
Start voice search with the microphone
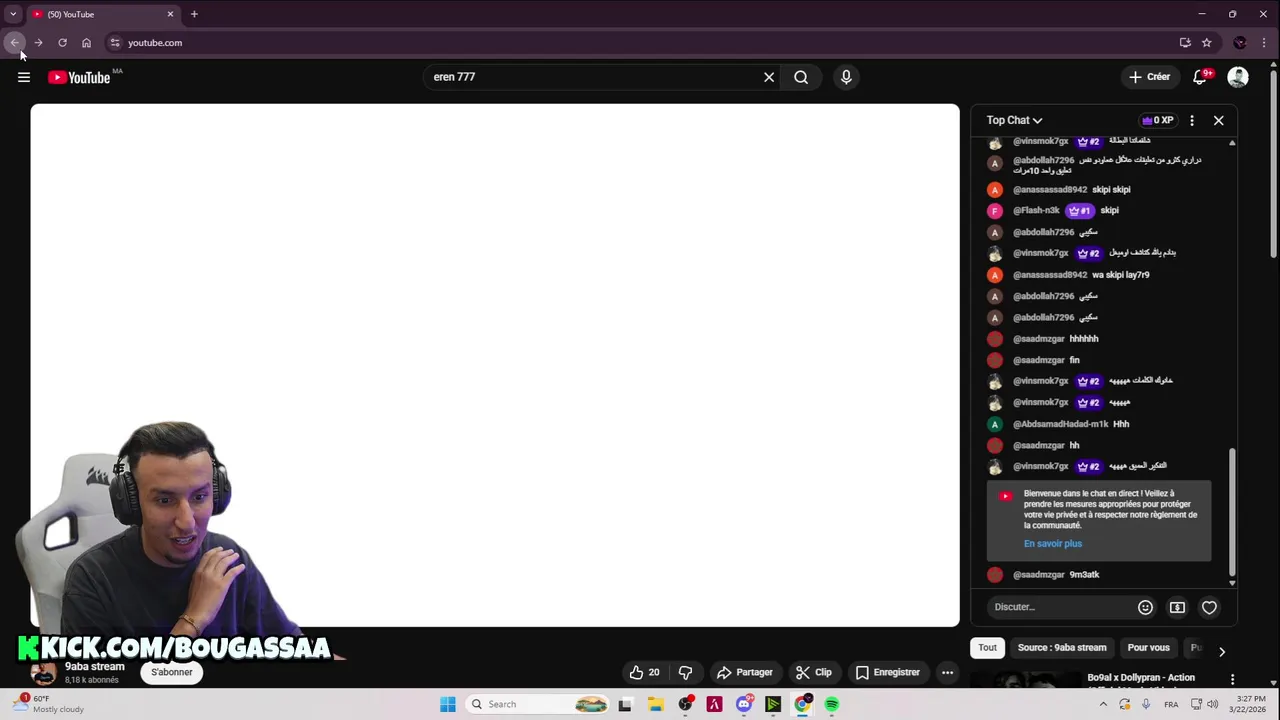pyautogui.click(x=846, y=77)
